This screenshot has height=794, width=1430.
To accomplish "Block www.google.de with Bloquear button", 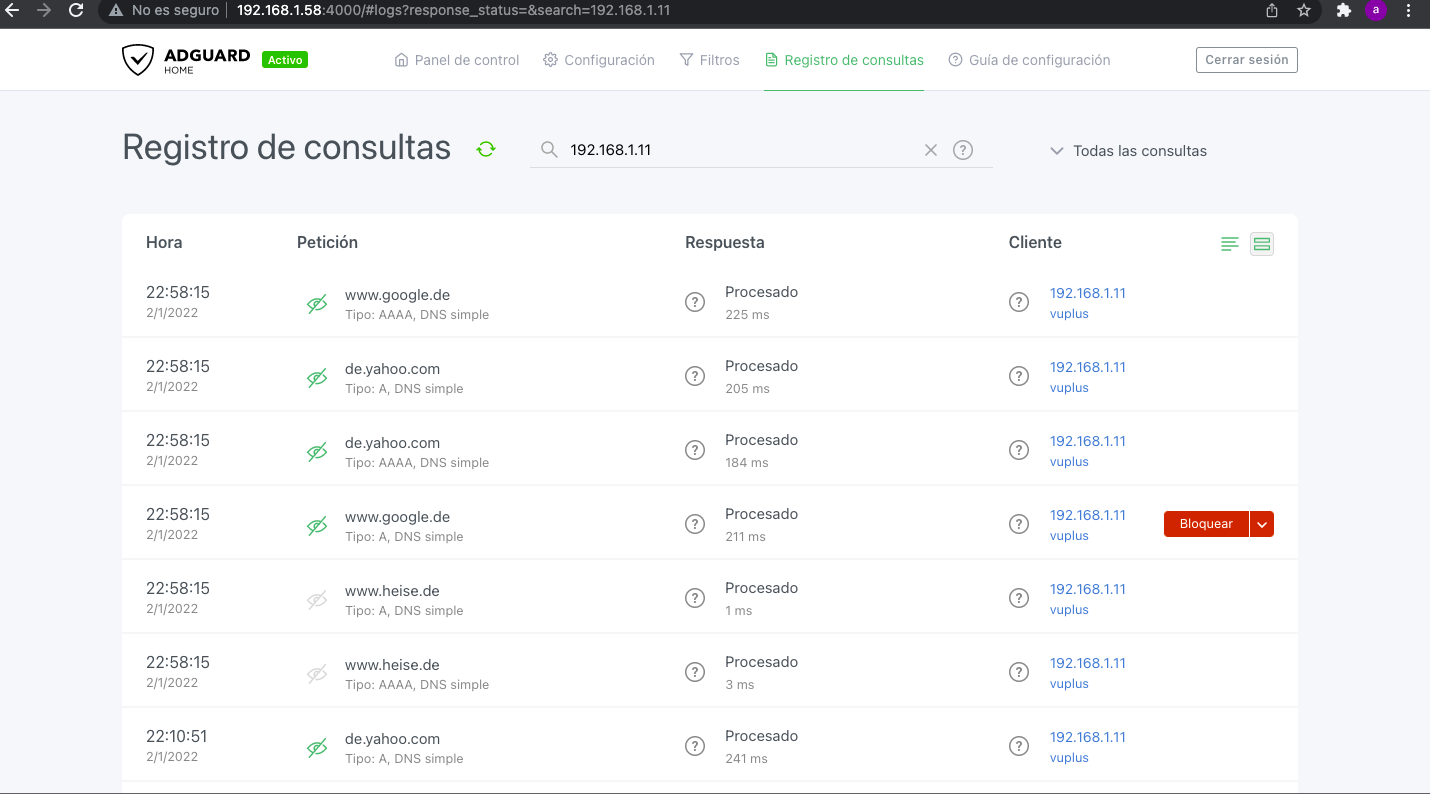I will [1206, 524].
